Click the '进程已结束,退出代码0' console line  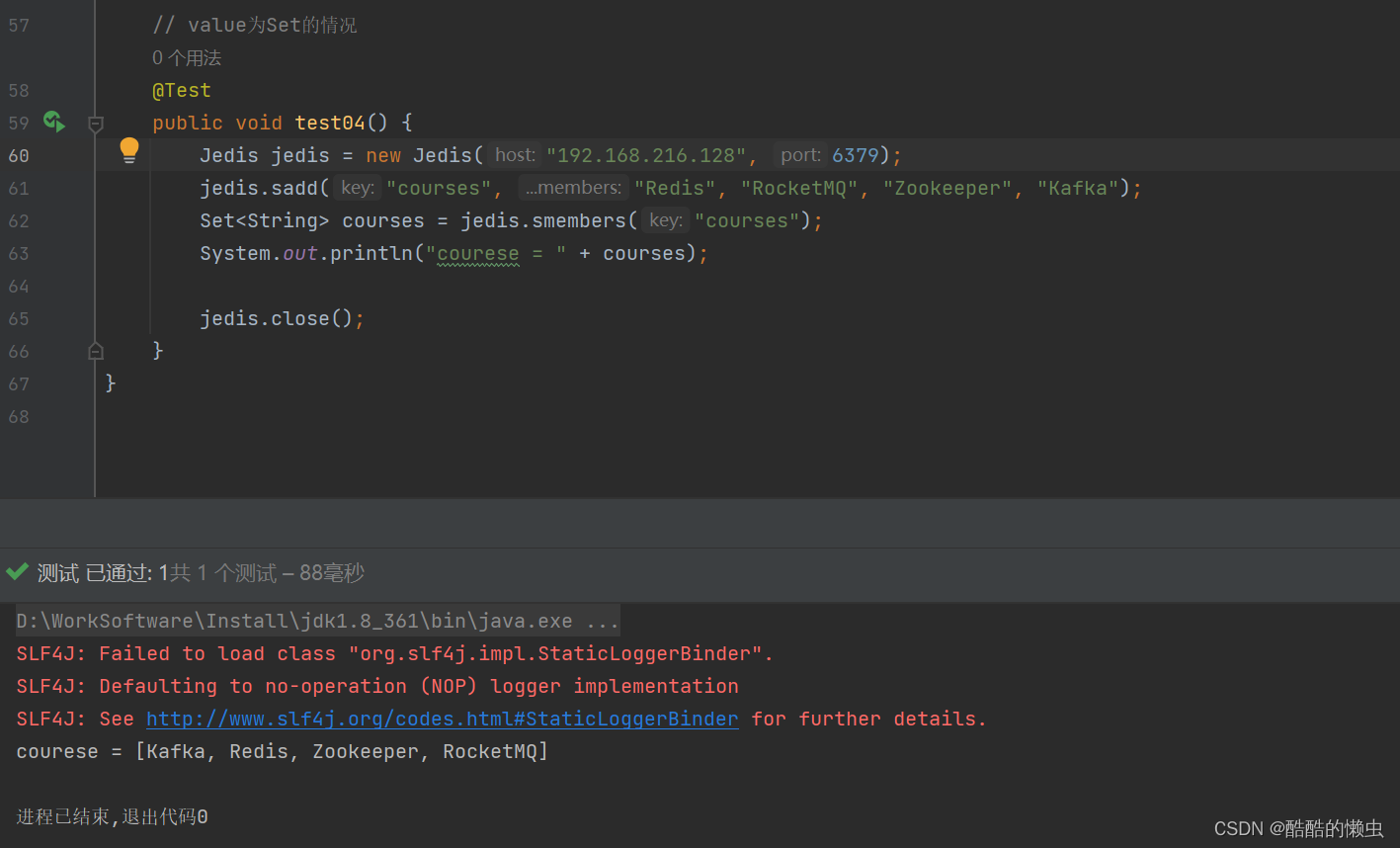point(113,816)
